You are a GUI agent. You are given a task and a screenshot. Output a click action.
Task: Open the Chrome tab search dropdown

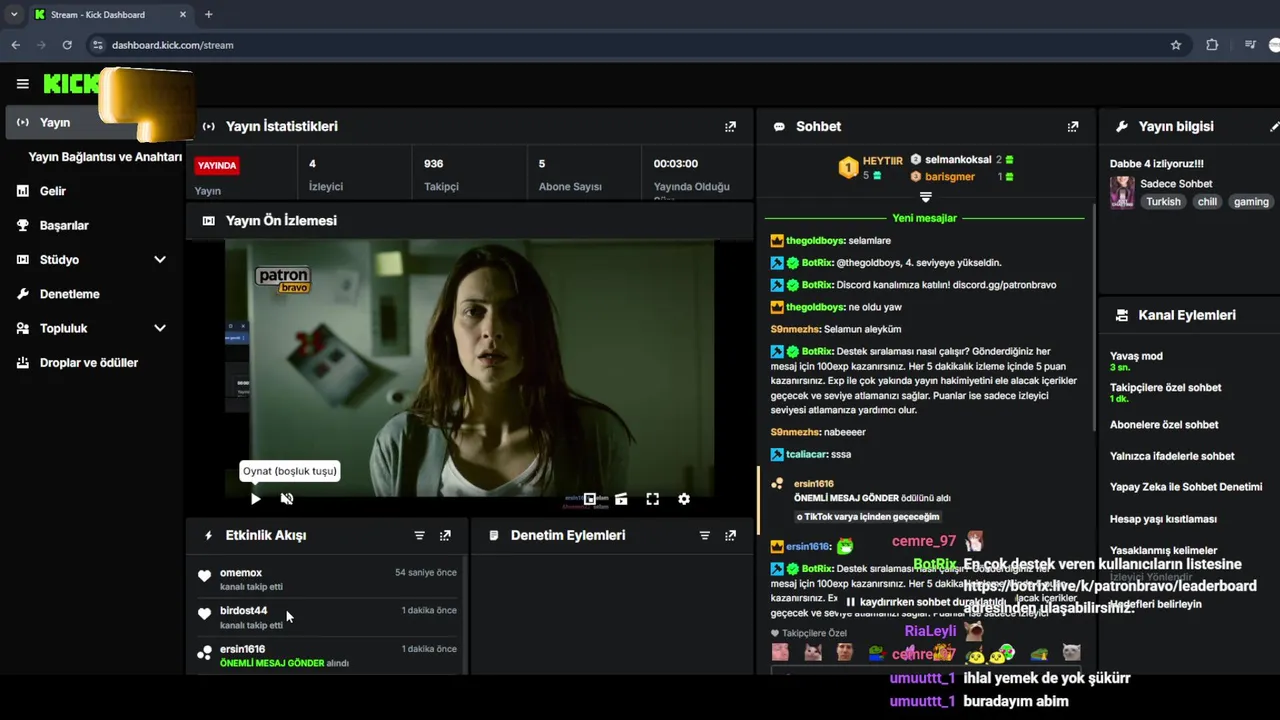pyautogui.click(x=14, y=14)
